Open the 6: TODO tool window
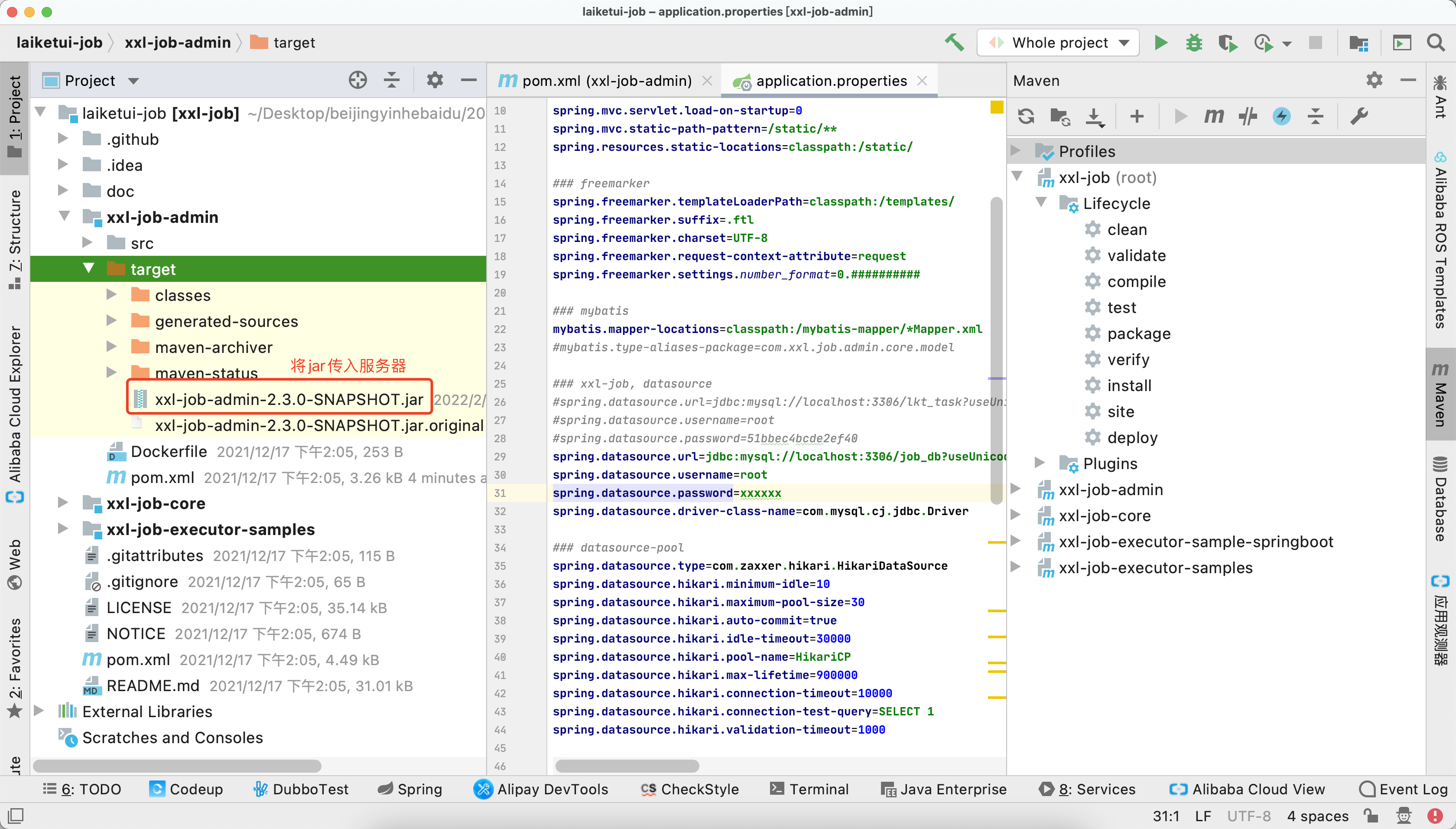This screenshot has height=829, width=1456. click(x=83, y=789)
